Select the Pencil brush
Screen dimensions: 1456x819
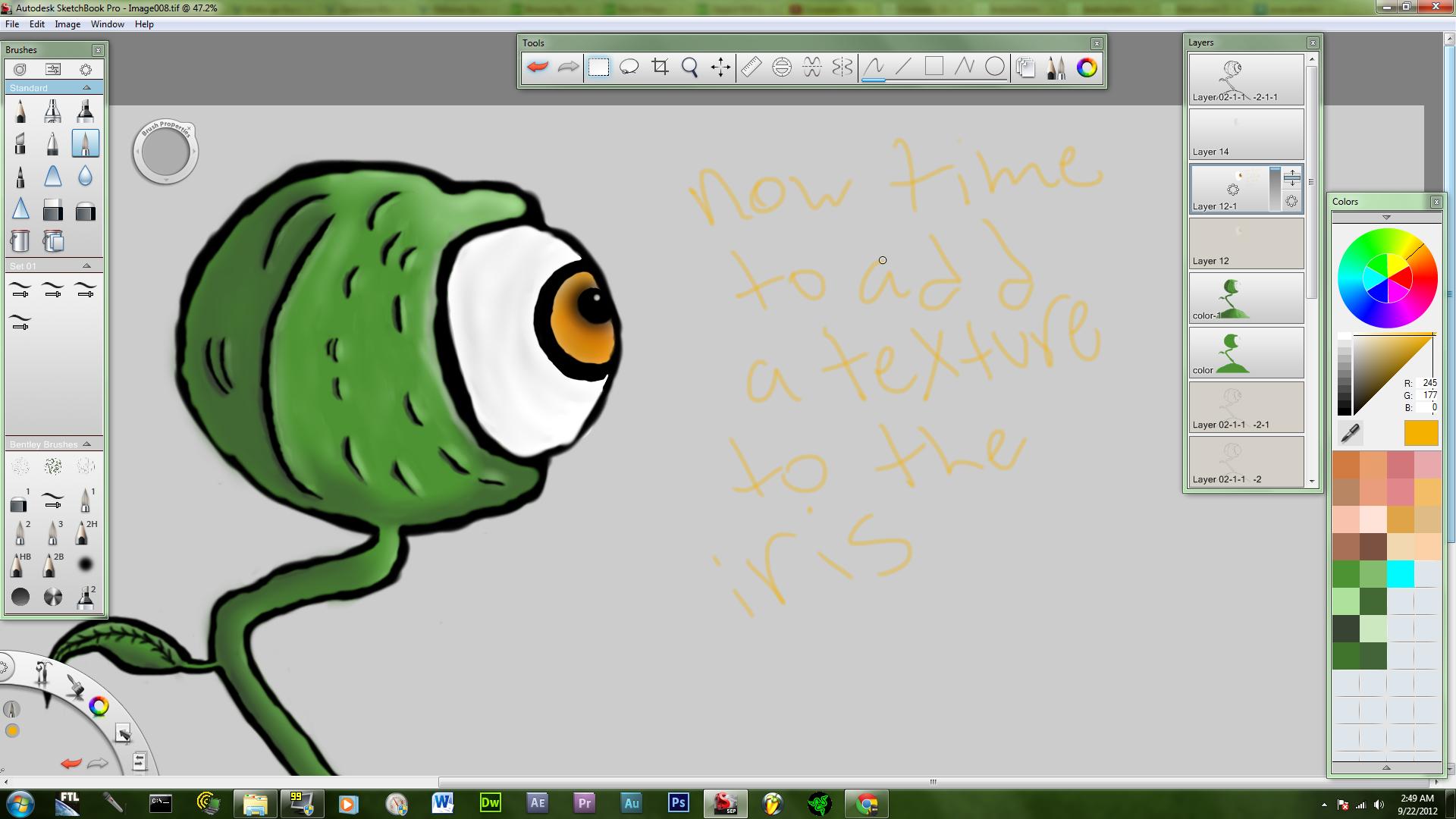(20, 111)
